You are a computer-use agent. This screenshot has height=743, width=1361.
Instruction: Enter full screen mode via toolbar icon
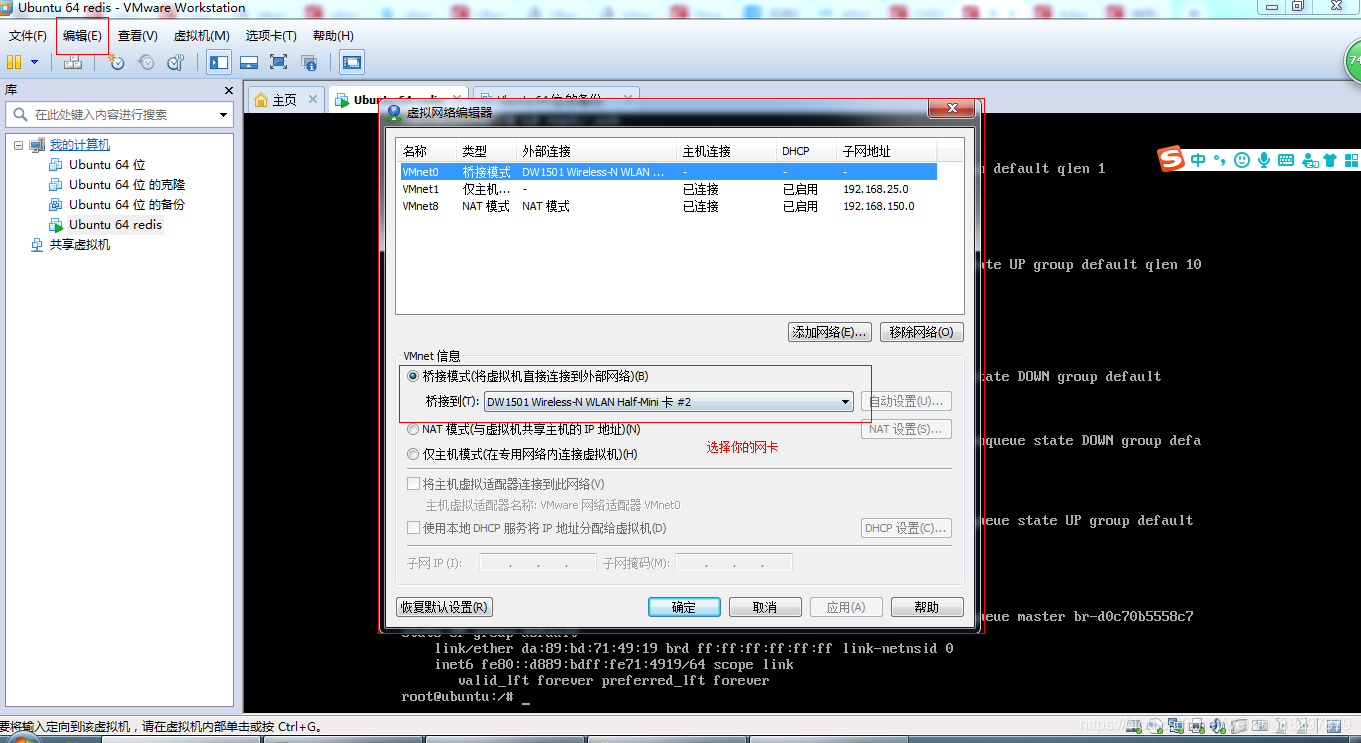pyautogui.click(x=279, y=62)
